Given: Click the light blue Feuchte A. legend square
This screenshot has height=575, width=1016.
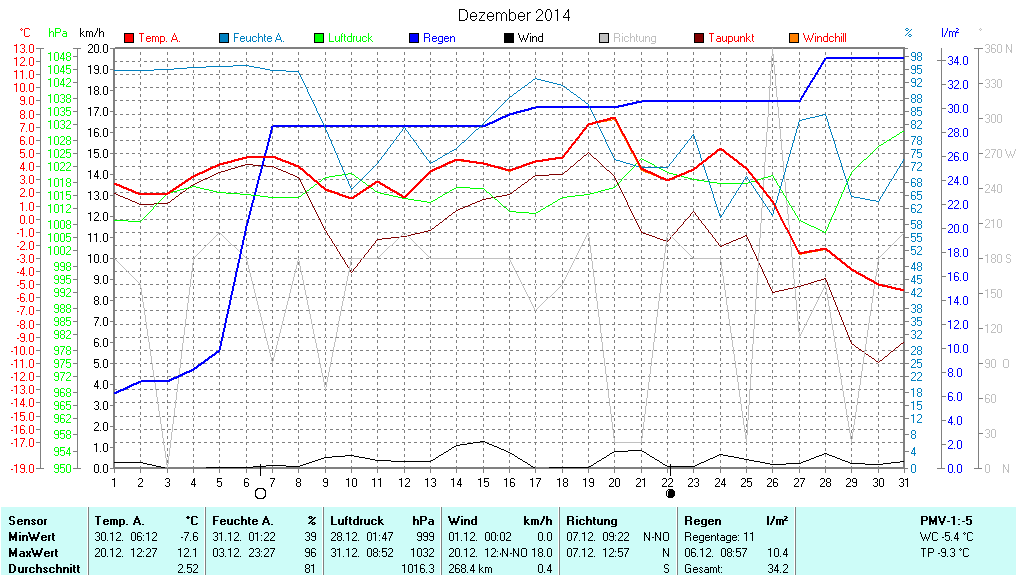Looking at the screenshot, I should (x=224, y=38).
